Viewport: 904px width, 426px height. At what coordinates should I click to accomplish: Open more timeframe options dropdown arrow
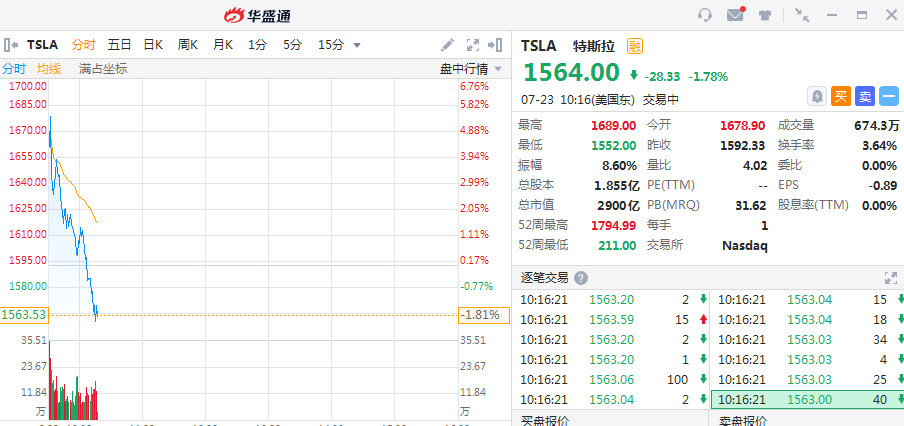tap(357, 46)
